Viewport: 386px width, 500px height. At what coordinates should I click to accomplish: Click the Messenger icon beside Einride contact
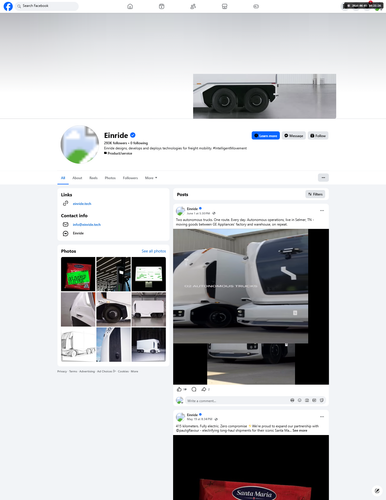click(66, 233)
